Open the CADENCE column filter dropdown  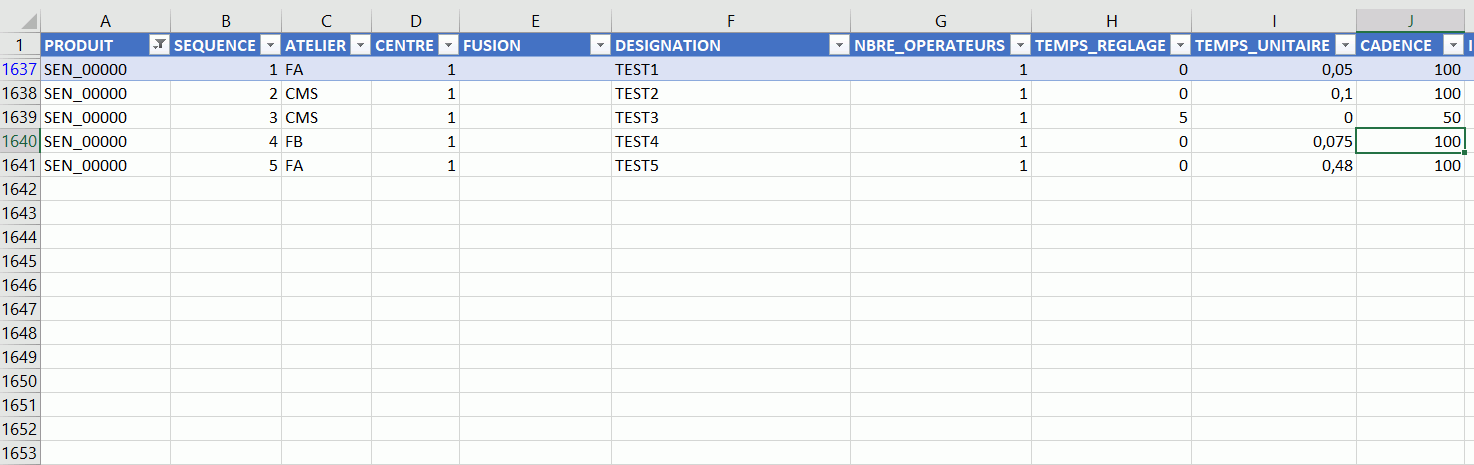[1452, 45]
